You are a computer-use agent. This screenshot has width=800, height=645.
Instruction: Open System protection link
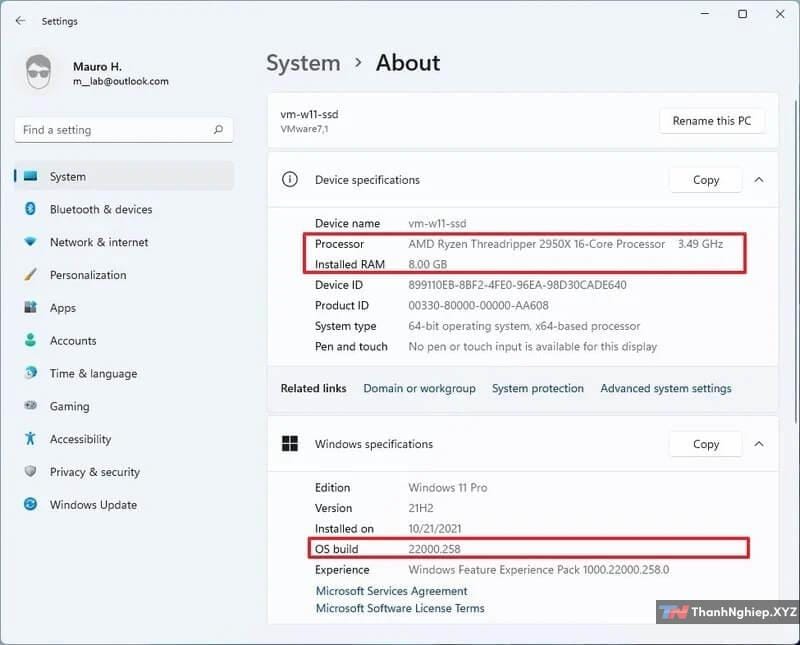coord(538,388)
